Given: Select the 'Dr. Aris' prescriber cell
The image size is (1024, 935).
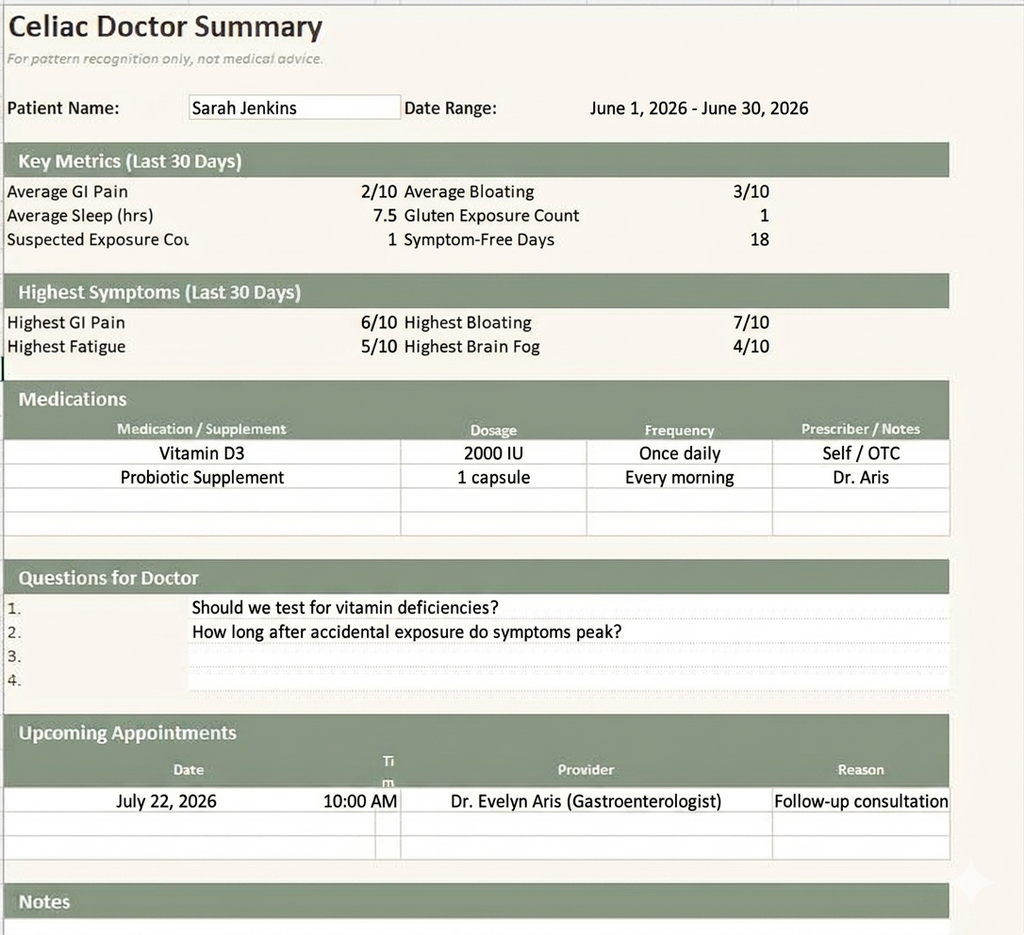Looking at the screenshot, I should click(x=861, y=477).
